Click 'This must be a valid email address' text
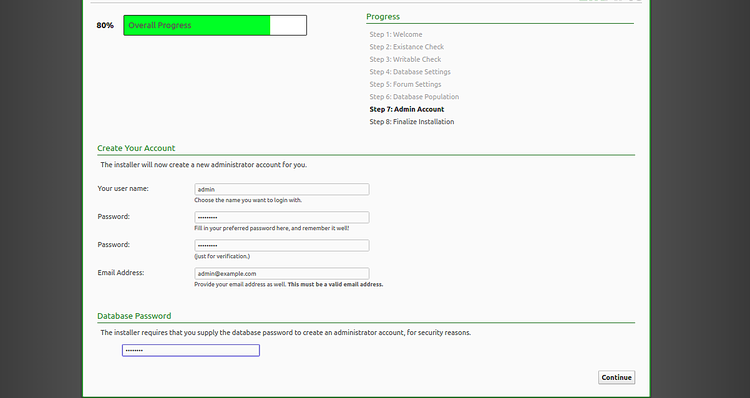The image size is (750, 398). (x=335, y=284)
